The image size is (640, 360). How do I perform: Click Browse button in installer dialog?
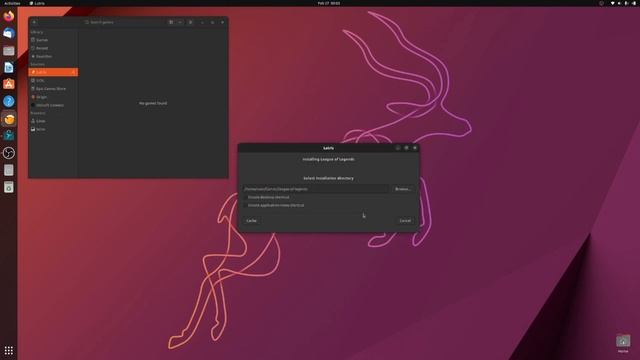click(x=402, y=189)
